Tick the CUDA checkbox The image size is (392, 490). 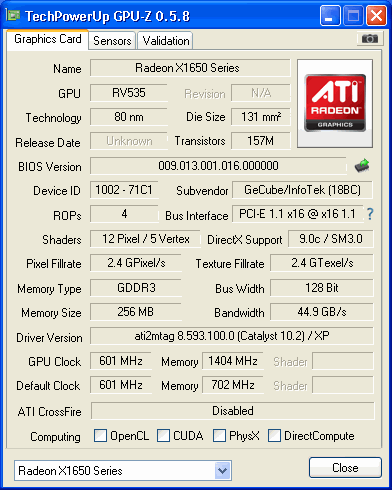163,435
